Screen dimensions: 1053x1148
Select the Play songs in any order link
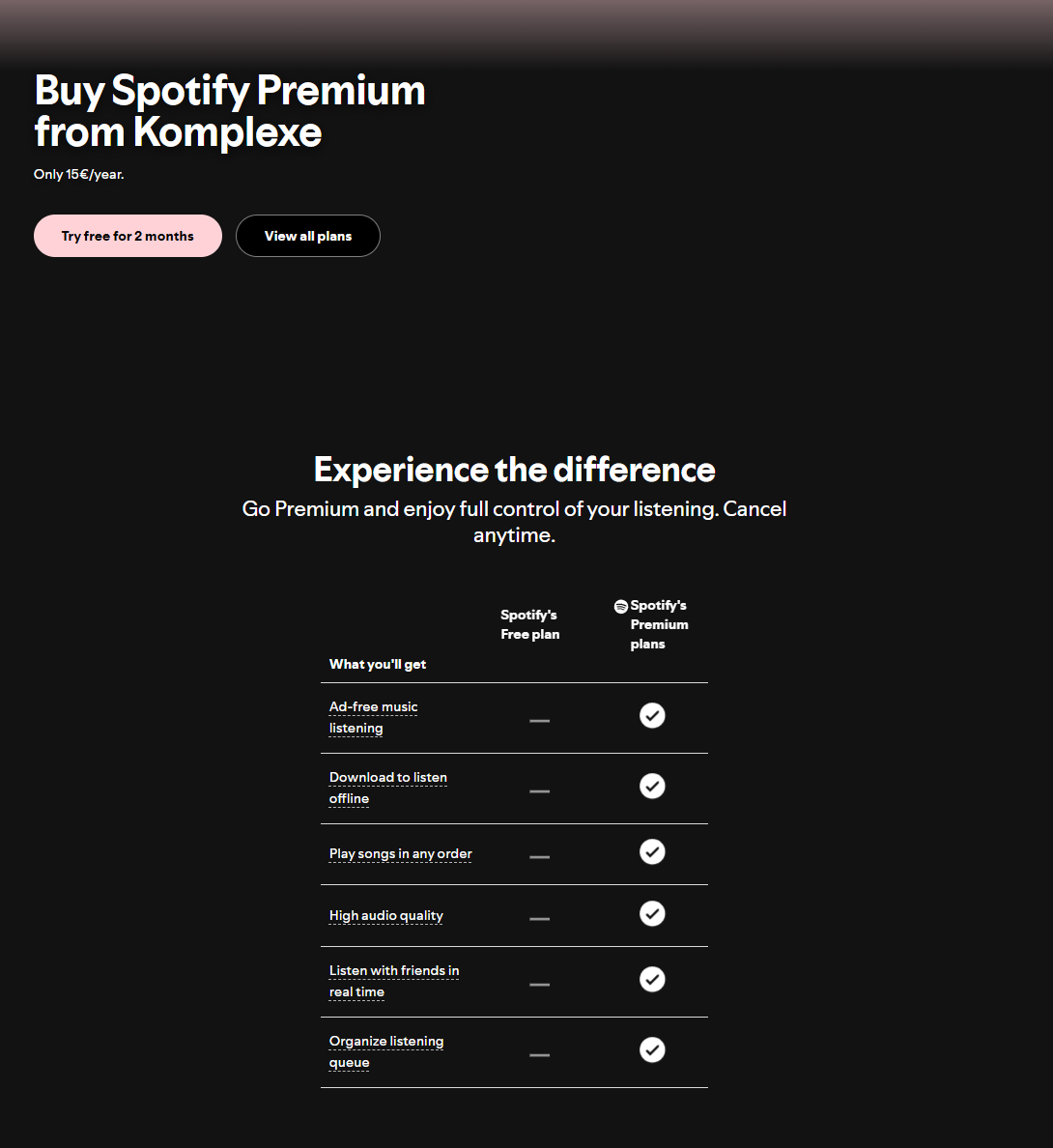[x=400, y=853]
